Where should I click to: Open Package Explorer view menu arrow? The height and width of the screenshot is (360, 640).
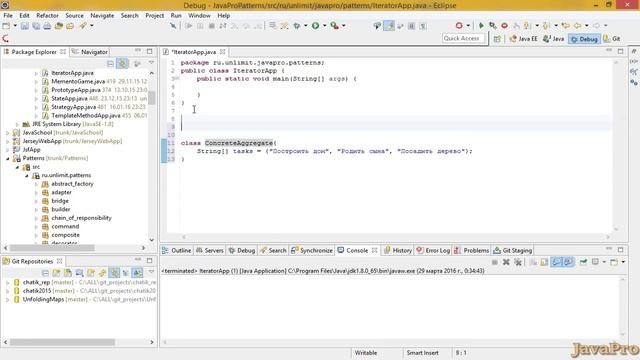151,63
